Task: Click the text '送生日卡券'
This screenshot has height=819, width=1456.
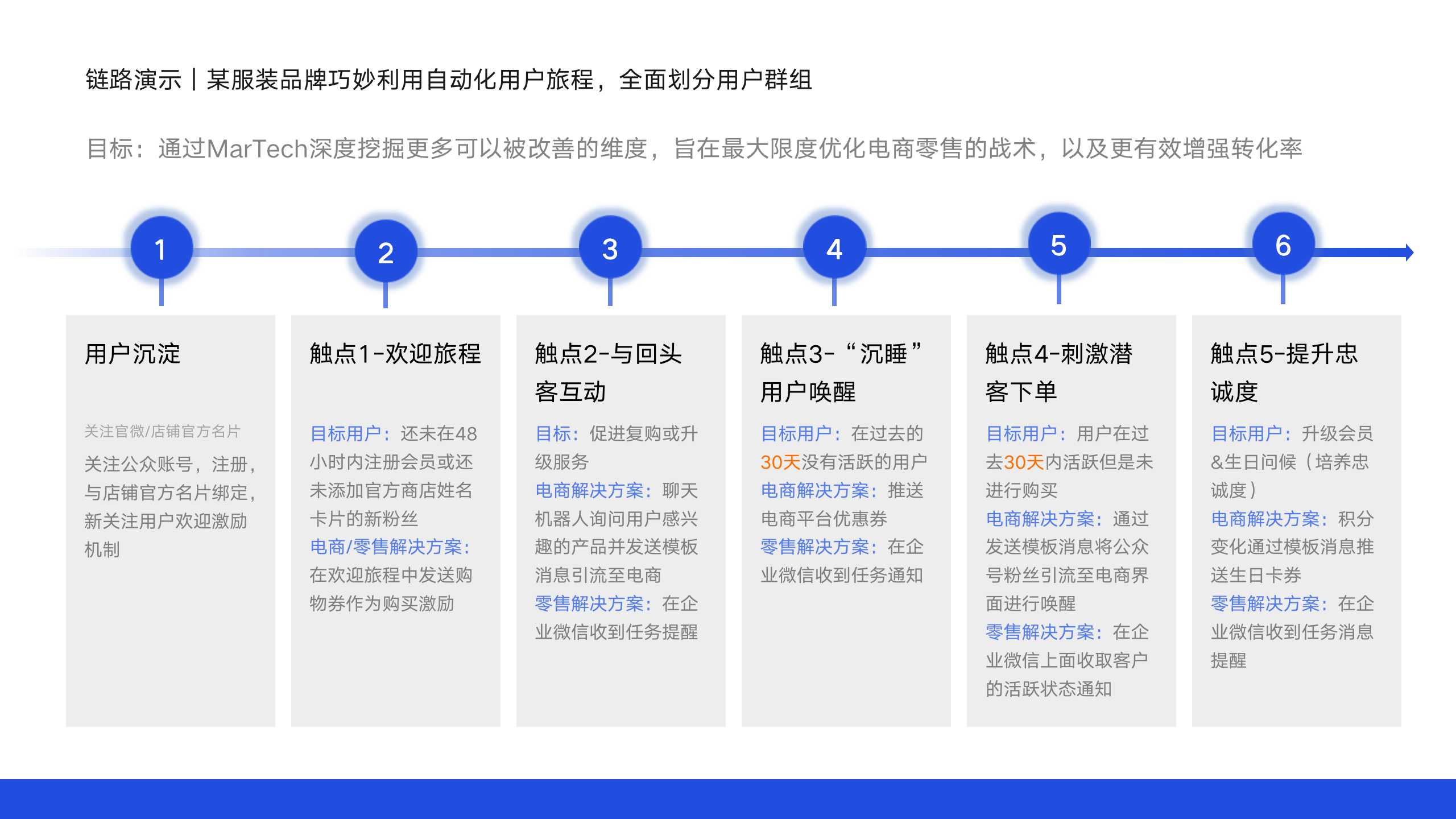Action: (x=1256, y=575)
